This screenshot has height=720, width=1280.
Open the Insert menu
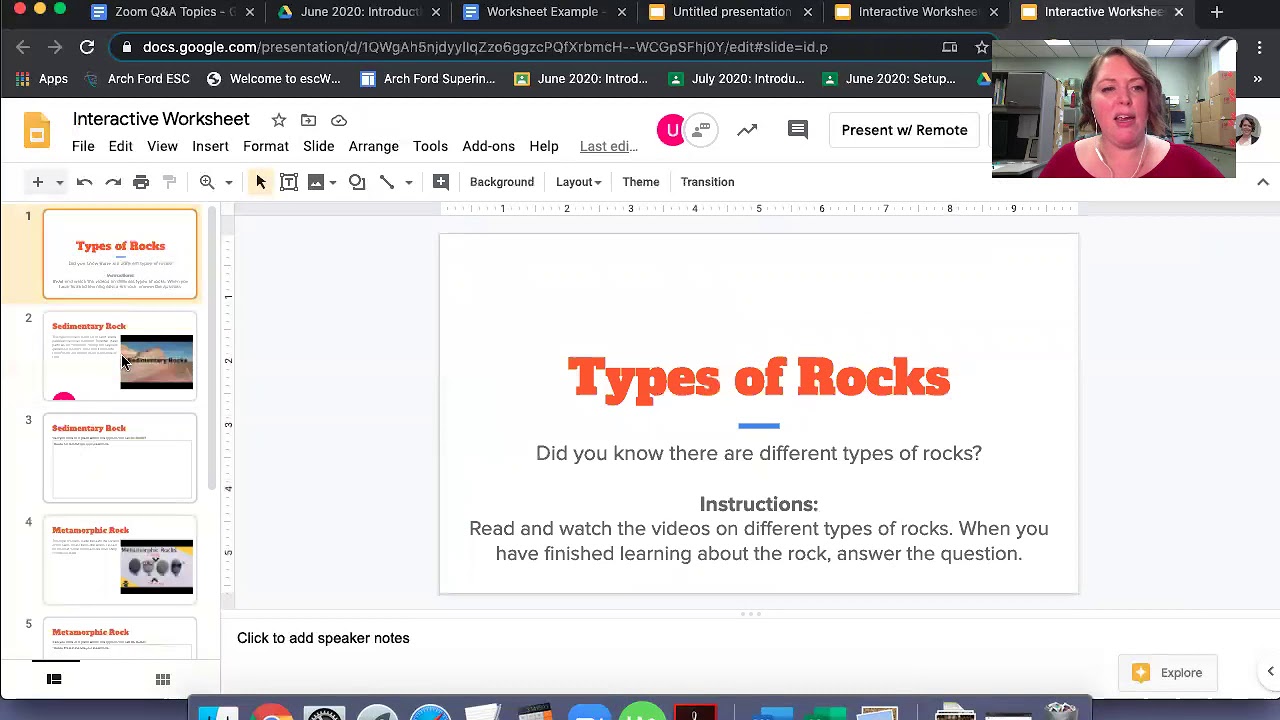(210, 146)
